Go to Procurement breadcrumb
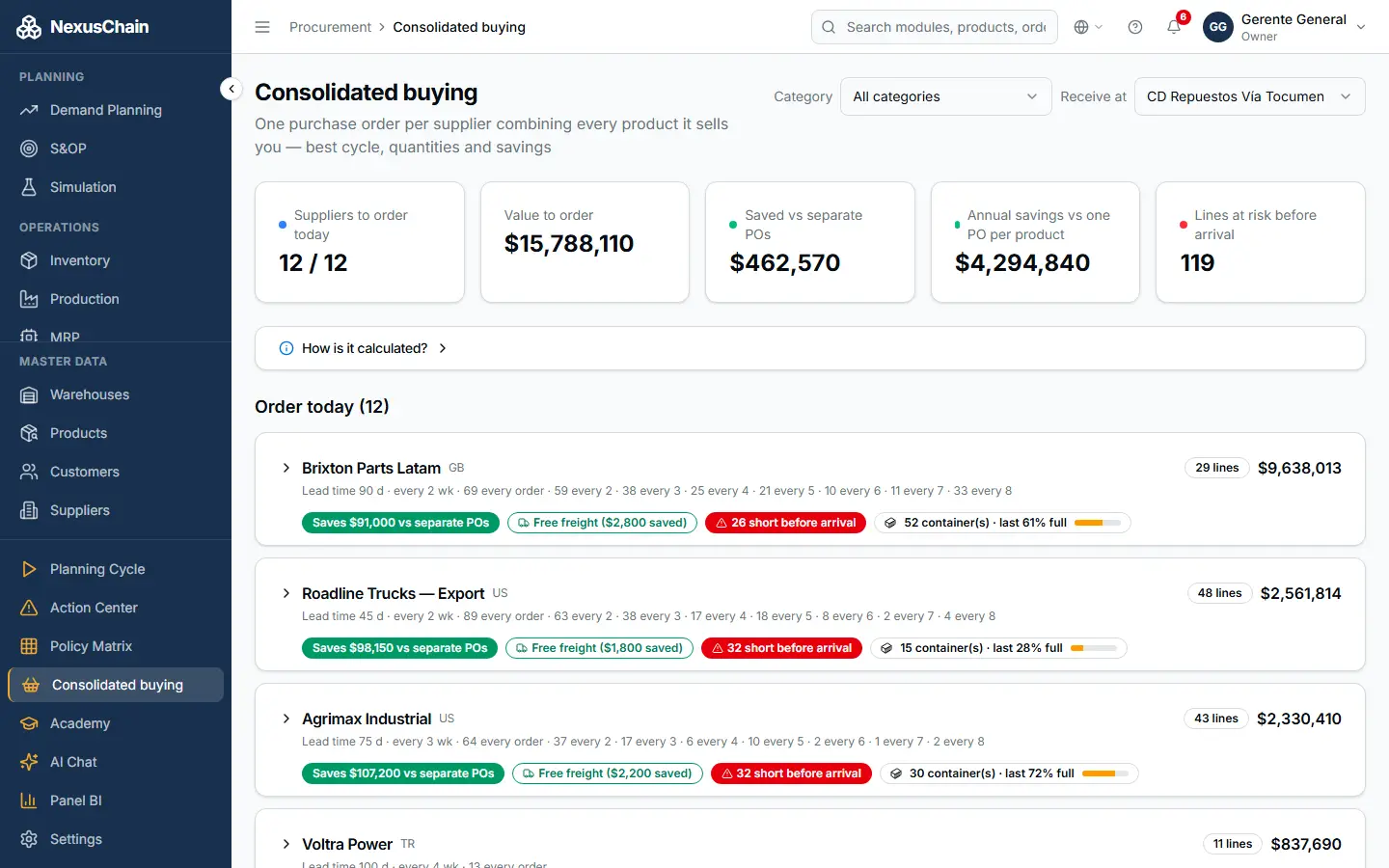 (x=330, y=27)
